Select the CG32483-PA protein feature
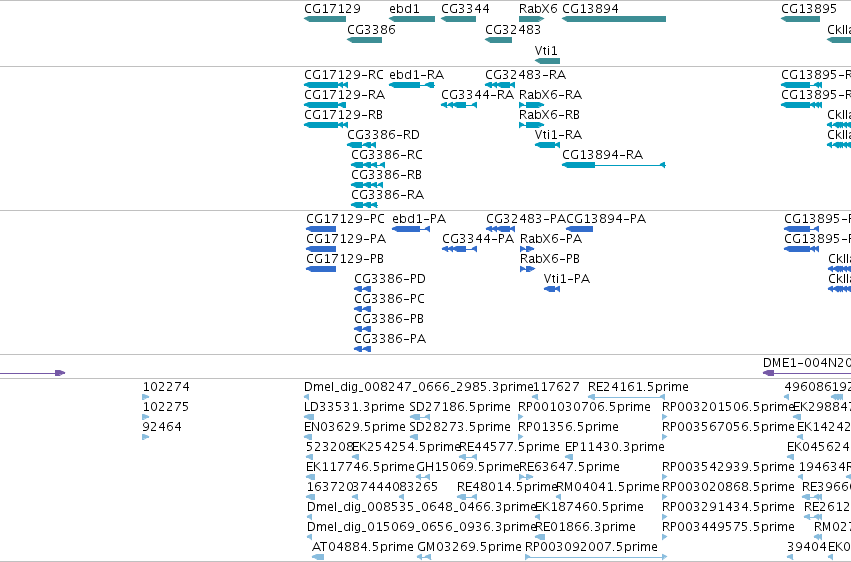The image size is (851, 562). pos(500,229)
